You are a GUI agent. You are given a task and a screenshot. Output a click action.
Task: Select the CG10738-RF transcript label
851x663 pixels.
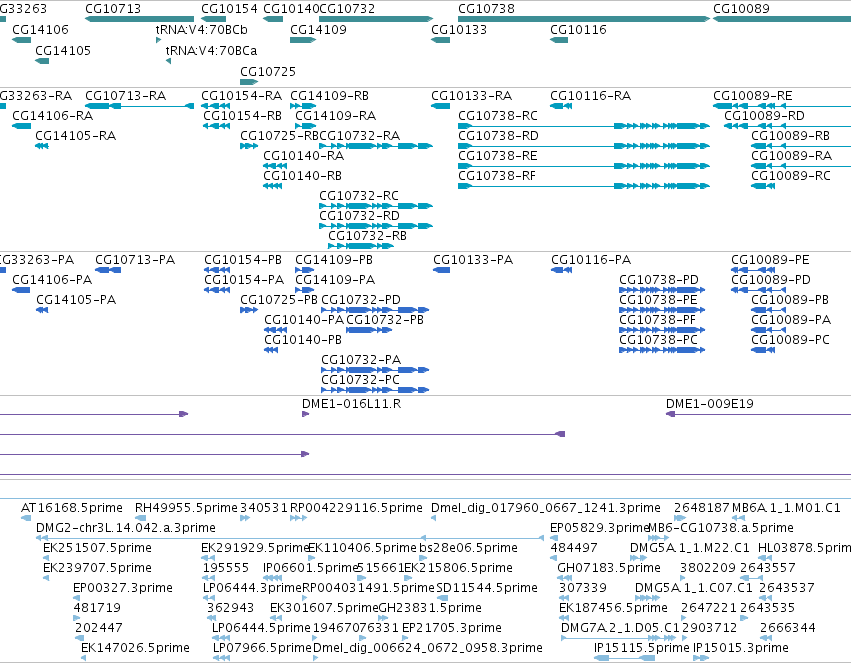click(x=497, y=176)
